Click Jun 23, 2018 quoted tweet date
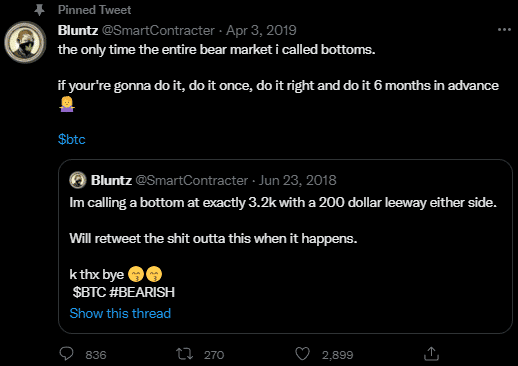 pyautogui.click(x=297, y=180)
